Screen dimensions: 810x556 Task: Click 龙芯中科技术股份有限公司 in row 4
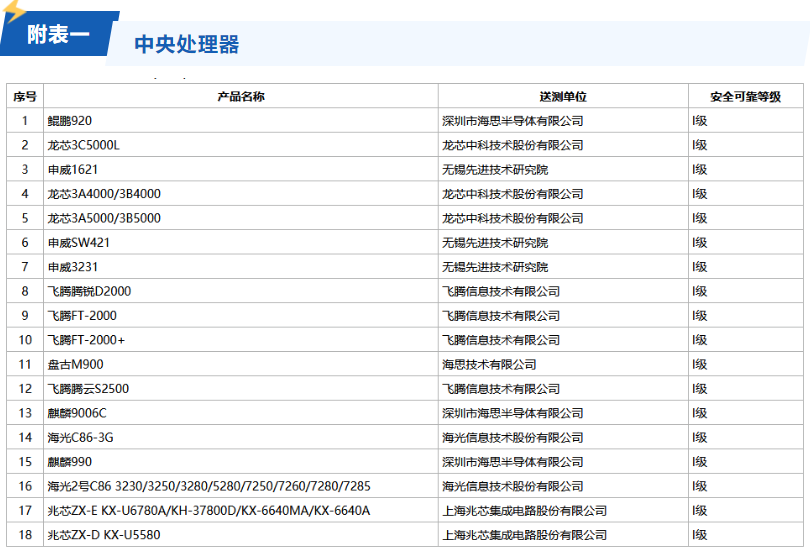click(x=512, y=194)
